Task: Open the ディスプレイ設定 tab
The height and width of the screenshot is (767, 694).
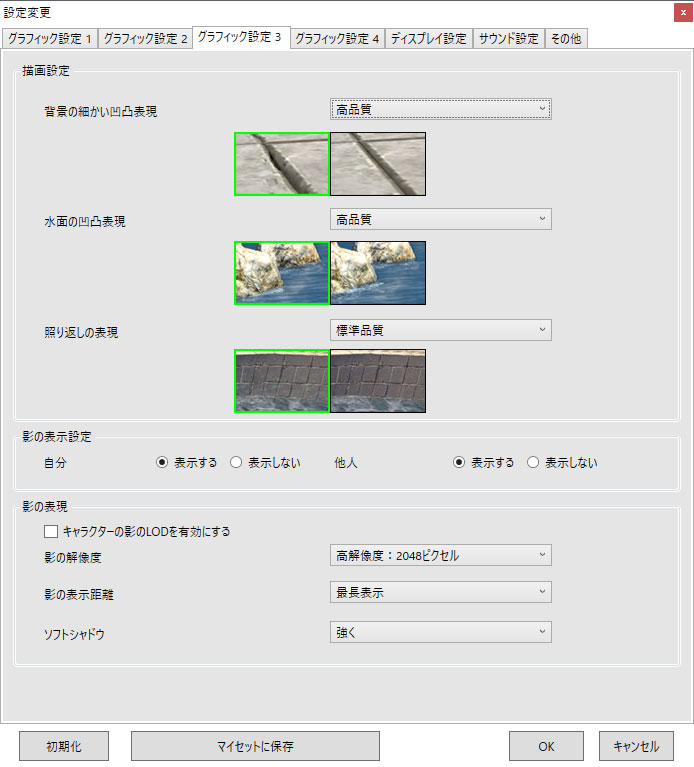Action: pyautogui.click(x=429, y=39)
